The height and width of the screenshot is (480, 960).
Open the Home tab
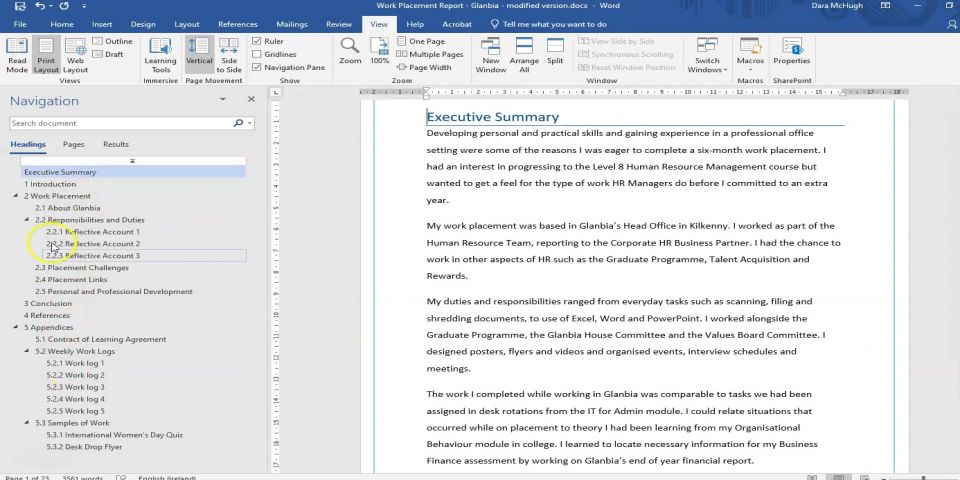pyautogui.click(x=62, y=24)
